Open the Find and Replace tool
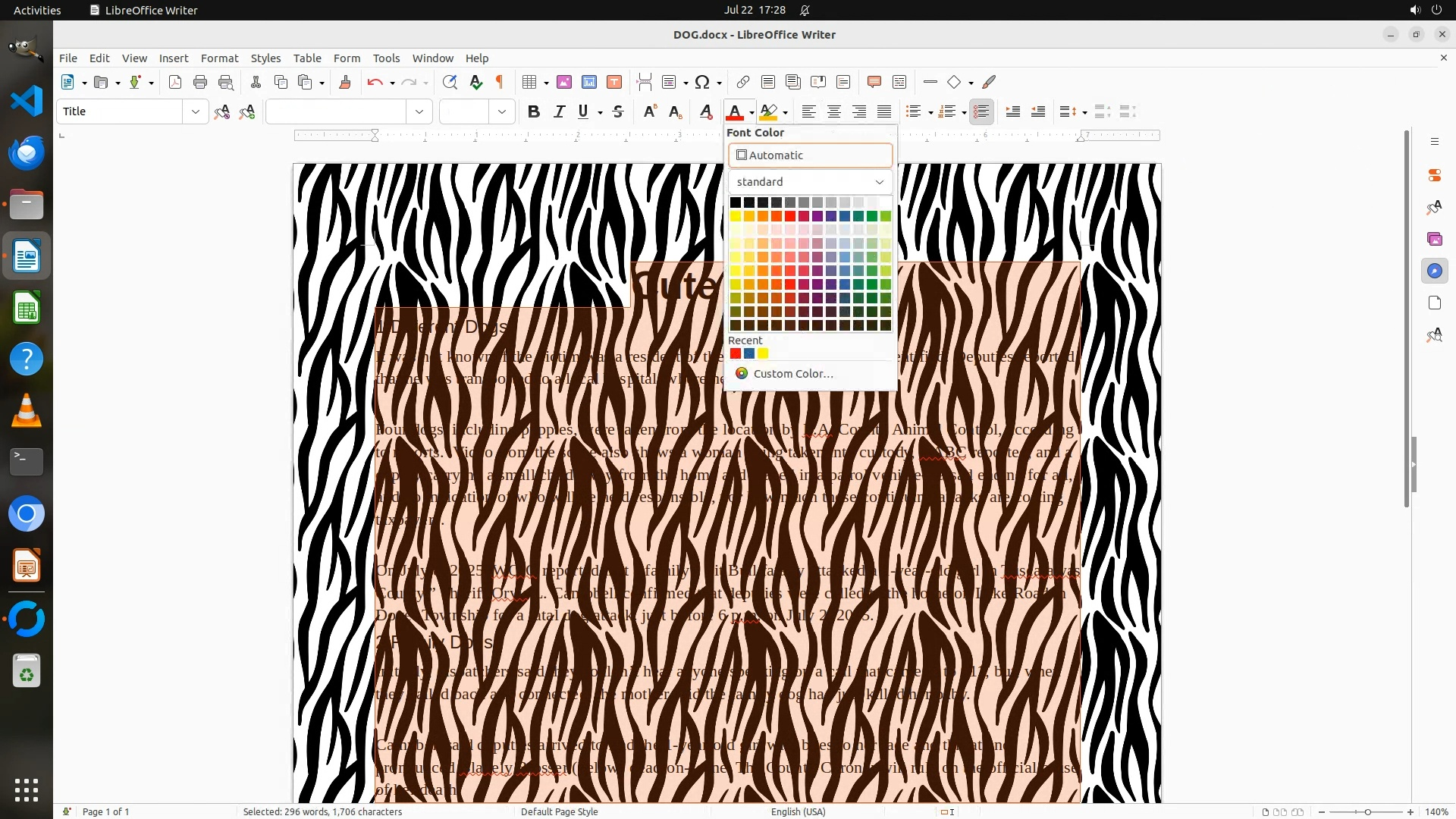1456x819 pixels. (450, 82)
